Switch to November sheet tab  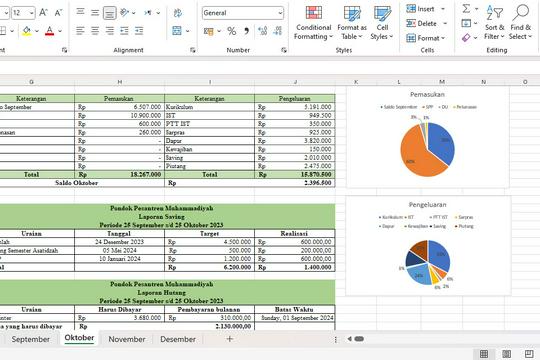127,339
